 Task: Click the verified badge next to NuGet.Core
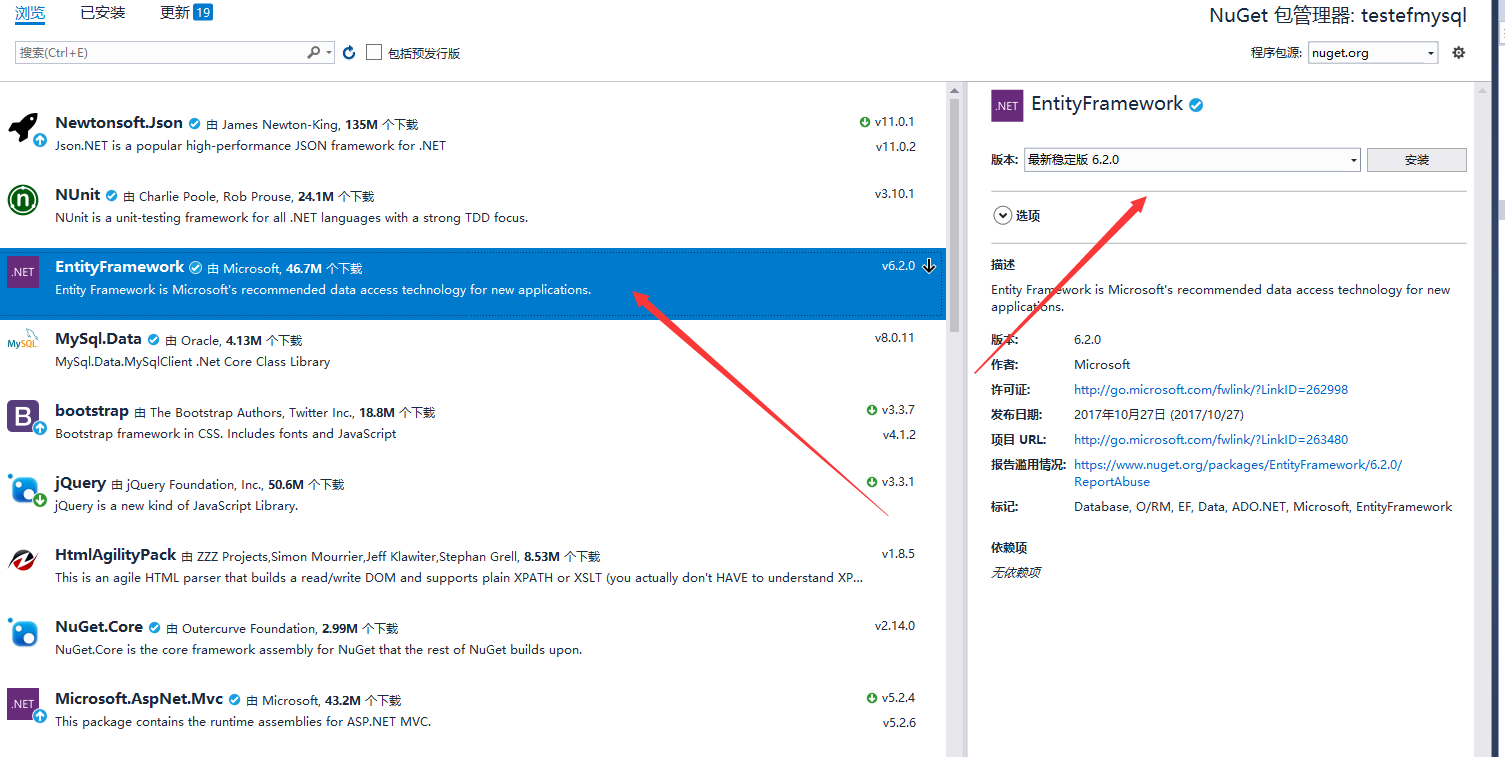click(x=154, y=628)
